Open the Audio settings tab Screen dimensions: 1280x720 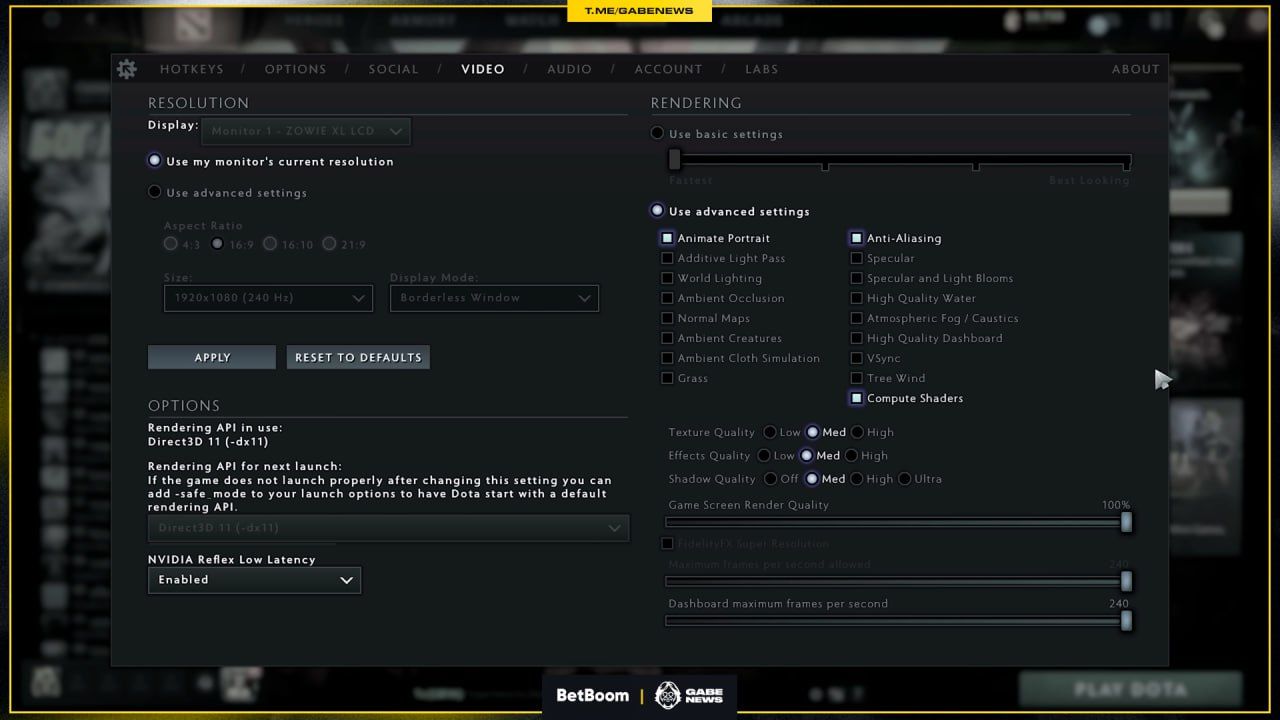(569, 69)
